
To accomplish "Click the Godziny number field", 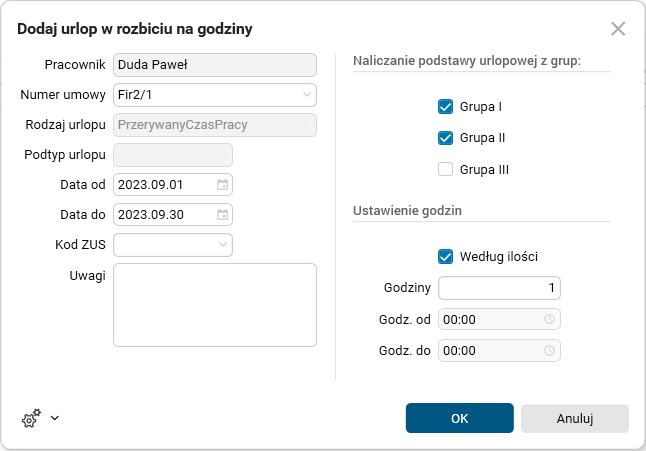I will point(499,288).
